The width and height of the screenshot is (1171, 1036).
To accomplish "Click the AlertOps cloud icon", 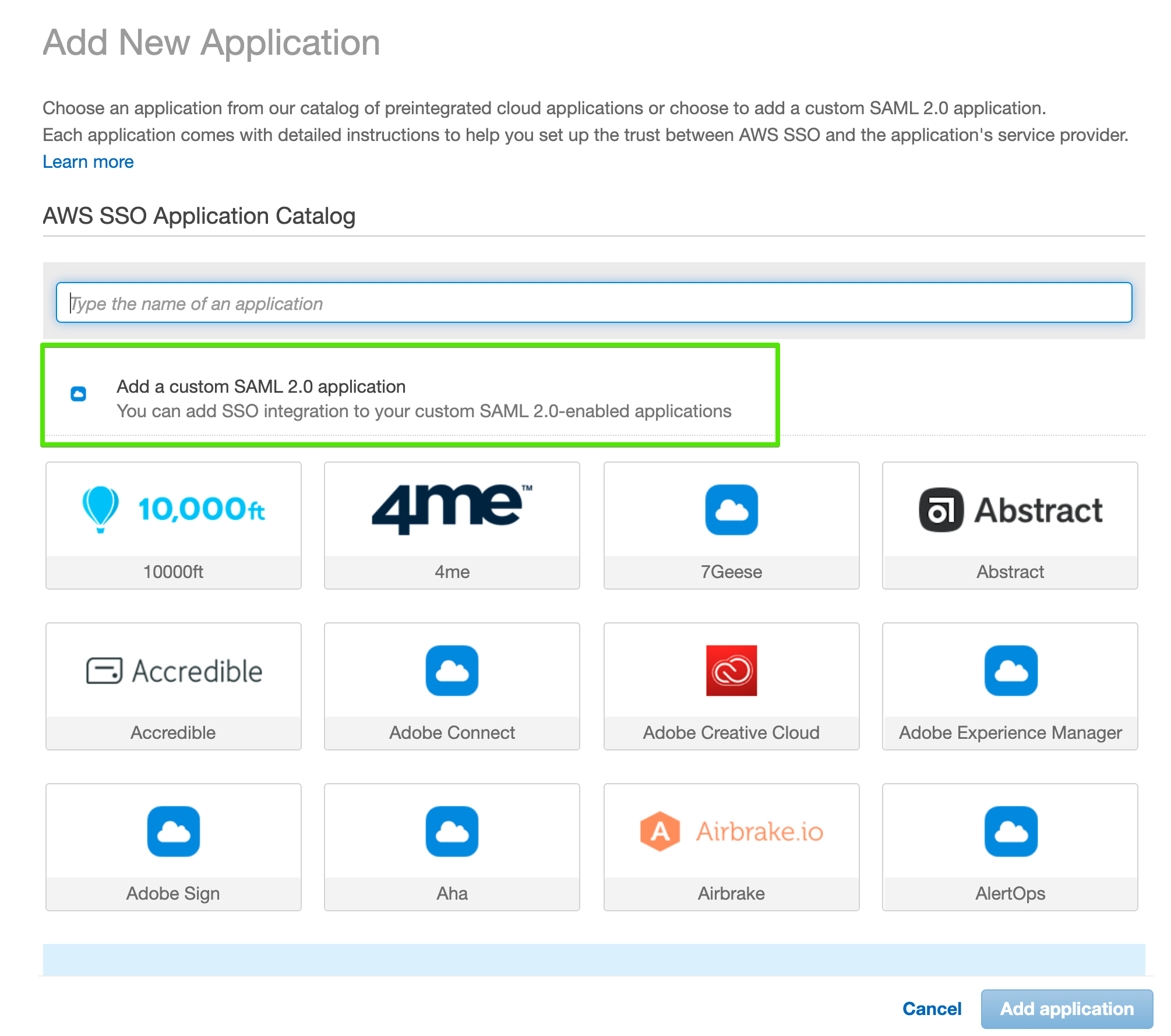I will (x=1011, y=831).
